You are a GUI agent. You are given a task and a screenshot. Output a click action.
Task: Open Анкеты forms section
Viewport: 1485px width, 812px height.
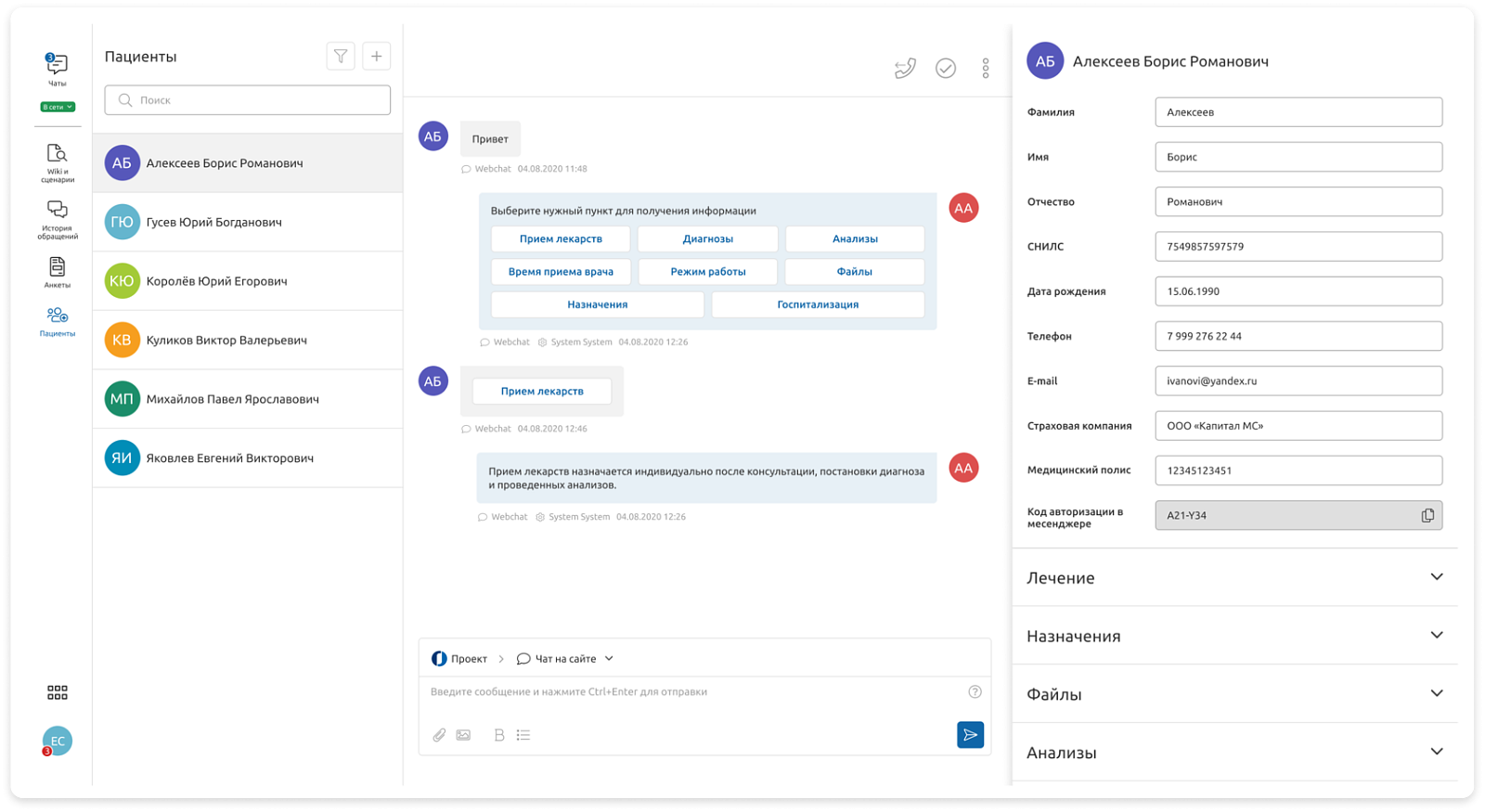pos(57,273)
